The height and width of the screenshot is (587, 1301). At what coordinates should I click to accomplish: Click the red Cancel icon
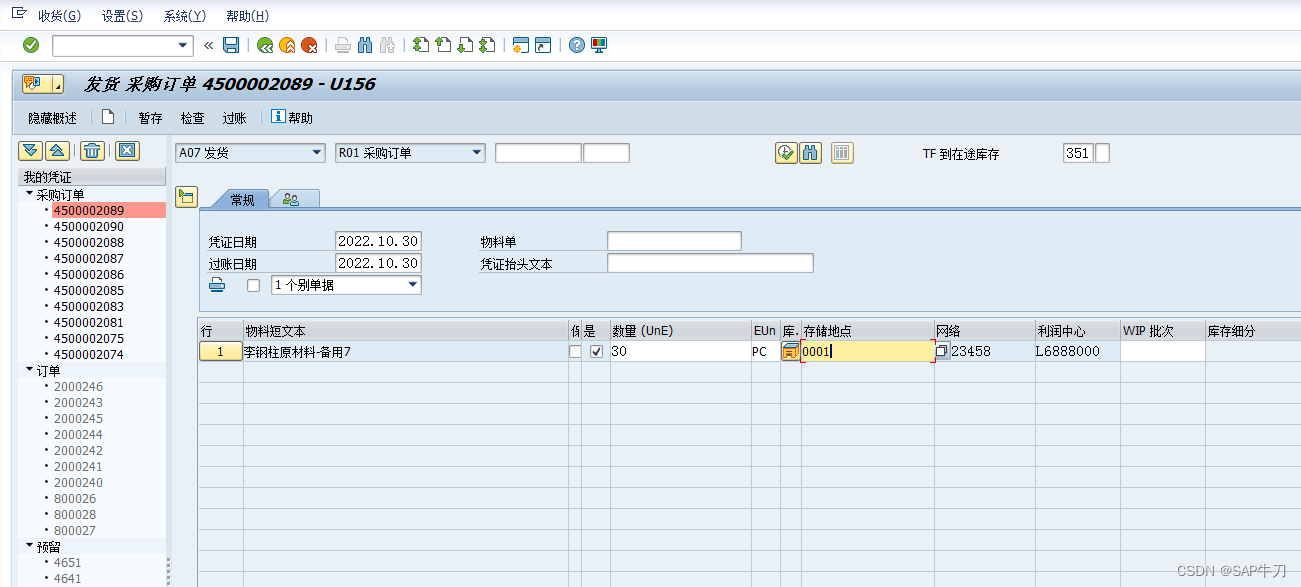point(309,45)
